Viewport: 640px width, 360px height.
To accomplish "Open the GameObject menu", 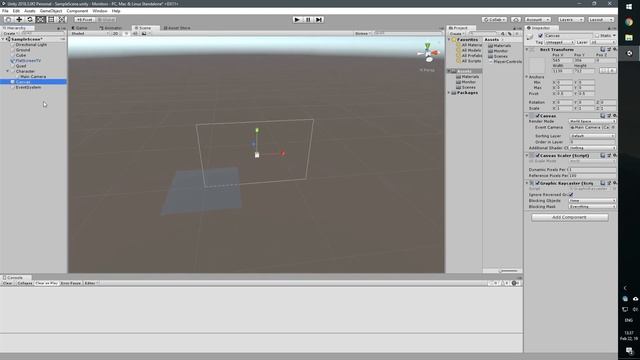I will [51, 11].
